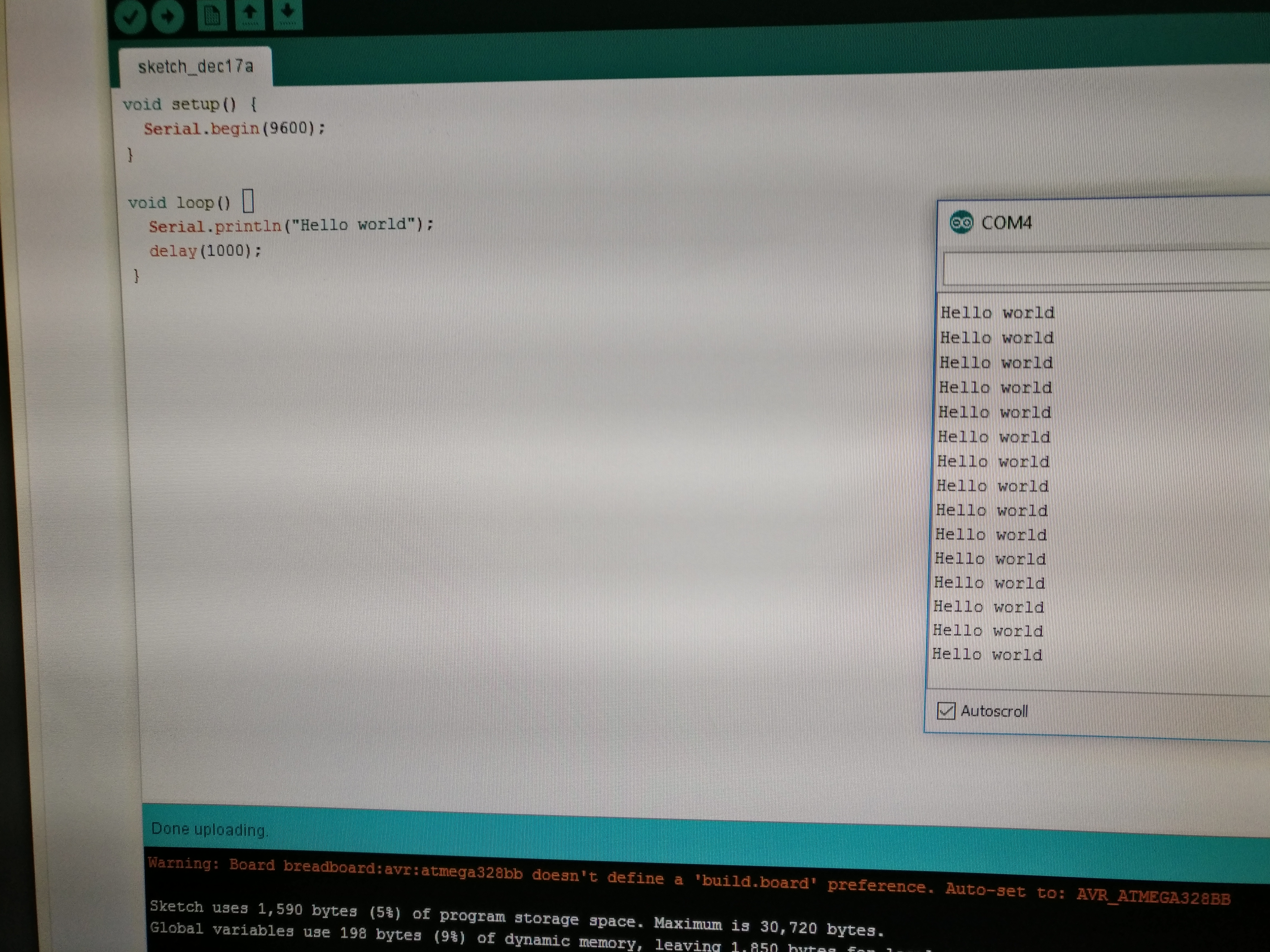Screen dimensions: 1270x952
Task: Place cursor on Serial.begin(9600) line
Action: click(x=234, y=129)
